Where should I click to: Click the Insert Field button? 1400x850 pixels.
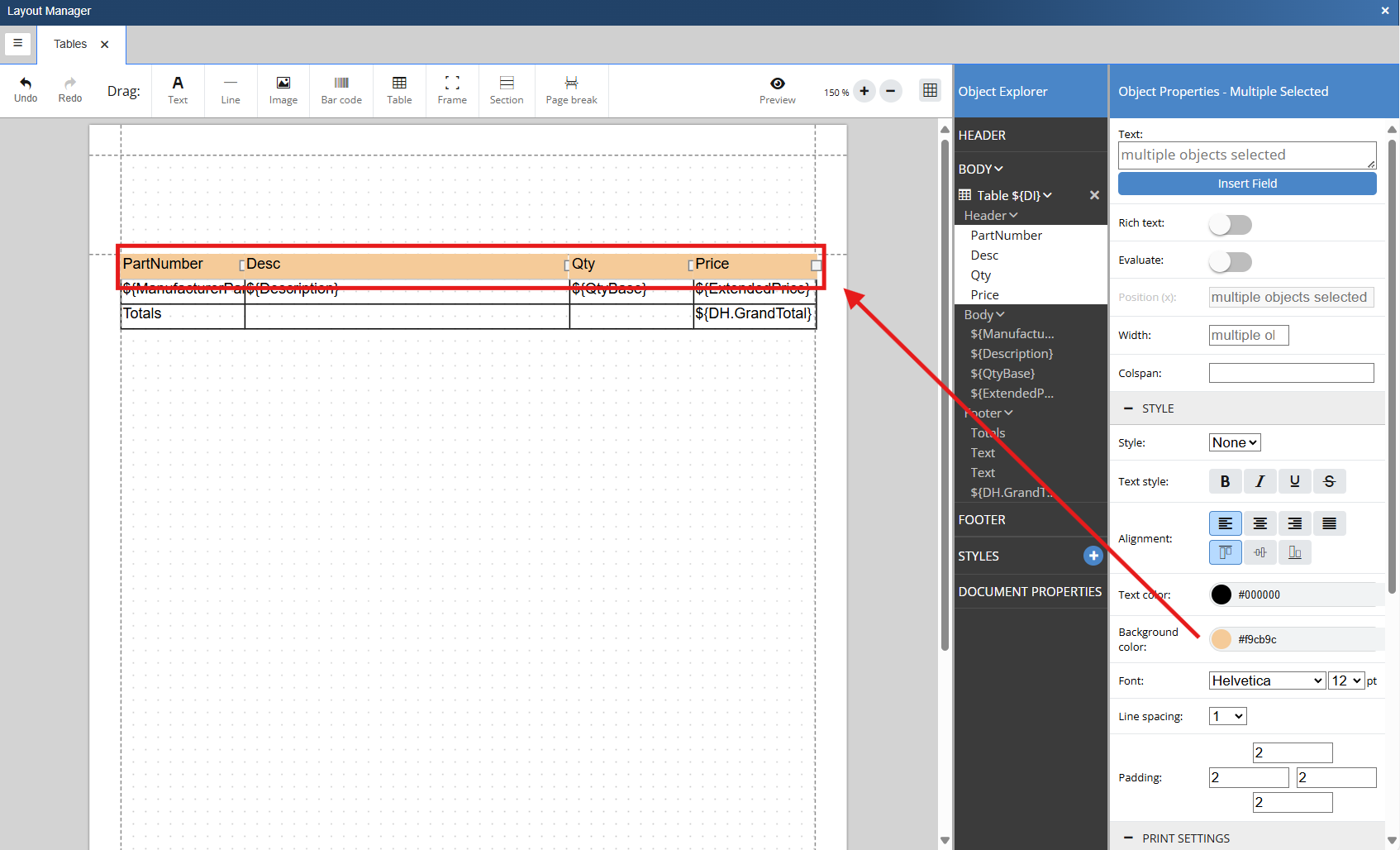(x=1246, y=184)
